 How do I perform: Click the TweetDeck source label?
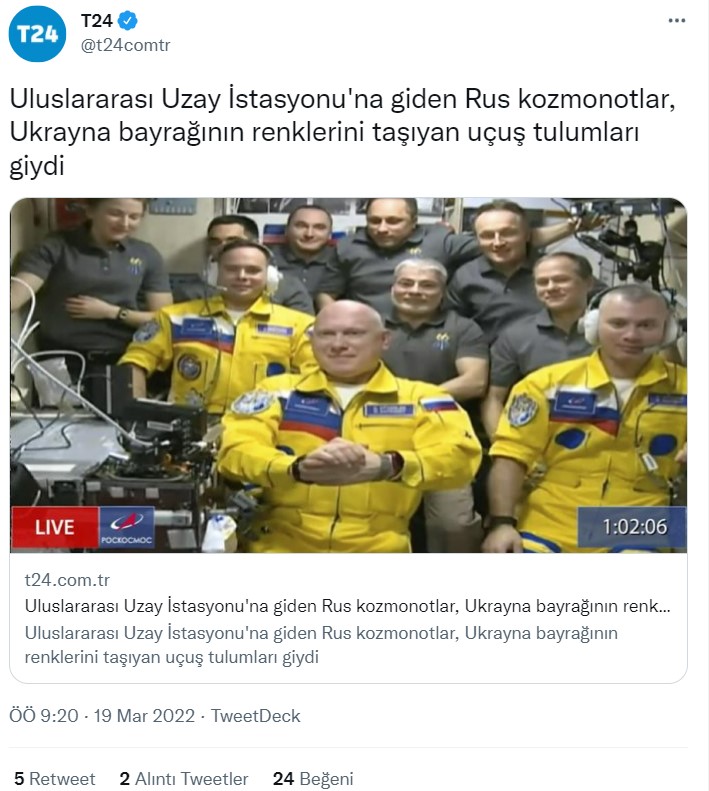click(x=255, y=716)
